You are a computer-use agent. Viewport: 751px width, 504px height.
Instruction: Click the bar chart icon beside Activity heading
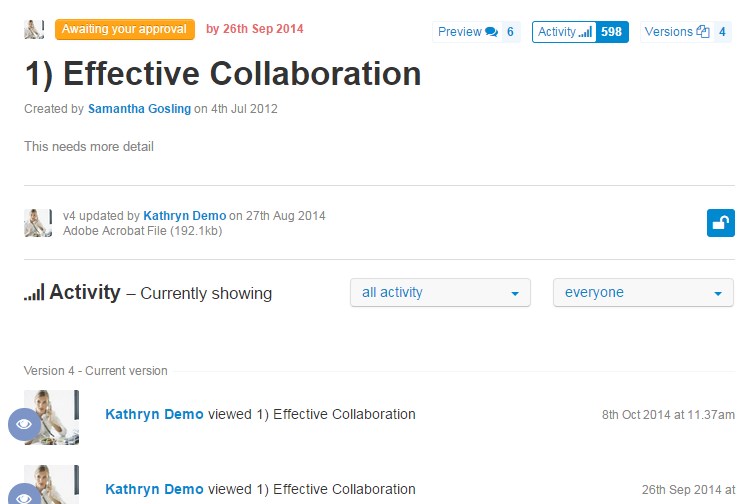[34, 292]
